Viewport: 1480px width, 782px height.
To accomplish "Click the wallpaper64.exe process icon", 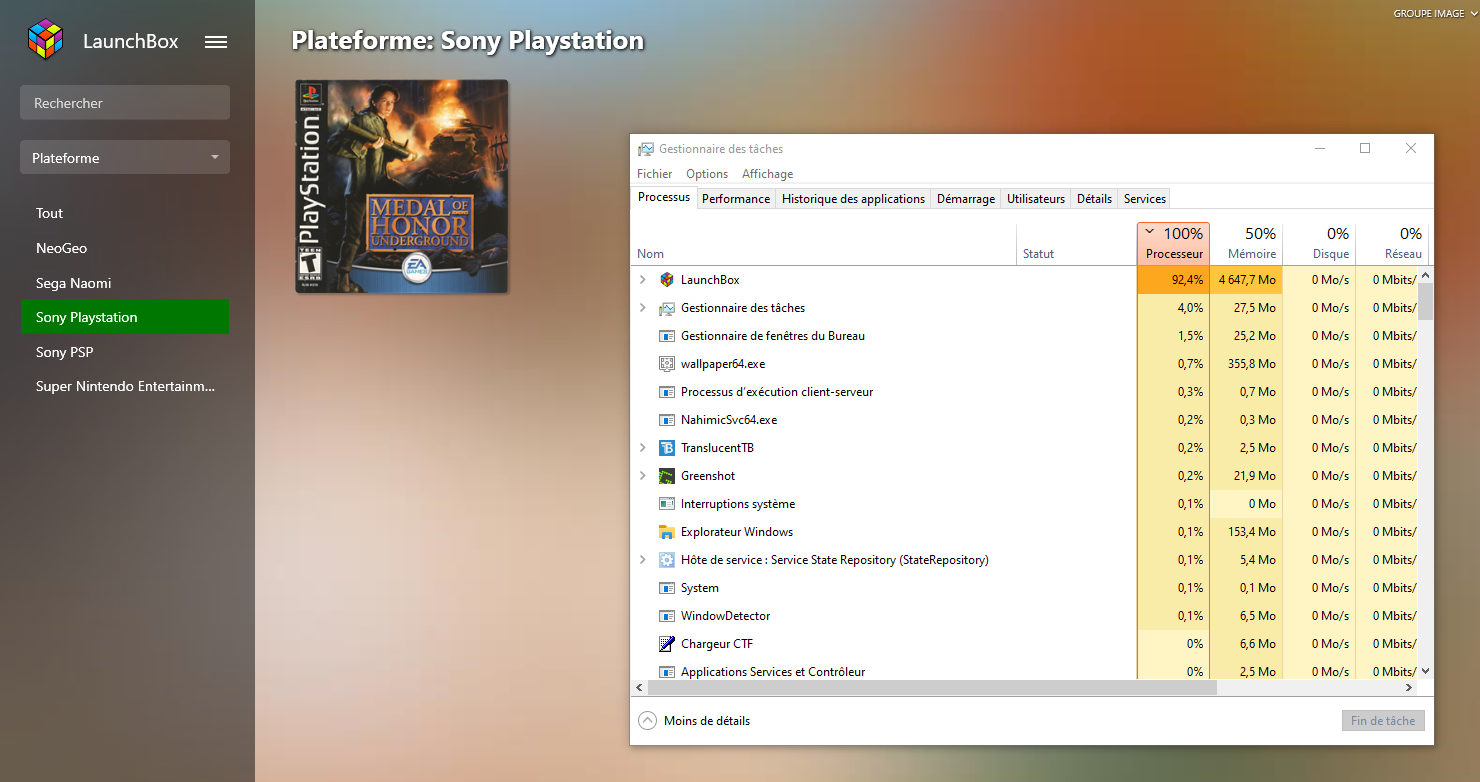I will (667, 364).
